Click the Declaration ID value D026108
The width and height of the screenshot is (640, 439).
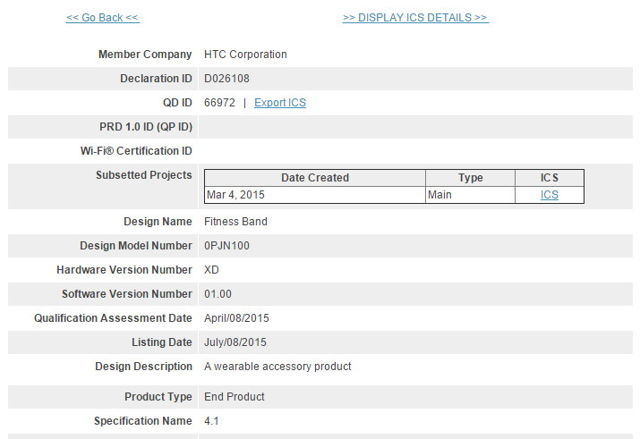coord(227,78)
